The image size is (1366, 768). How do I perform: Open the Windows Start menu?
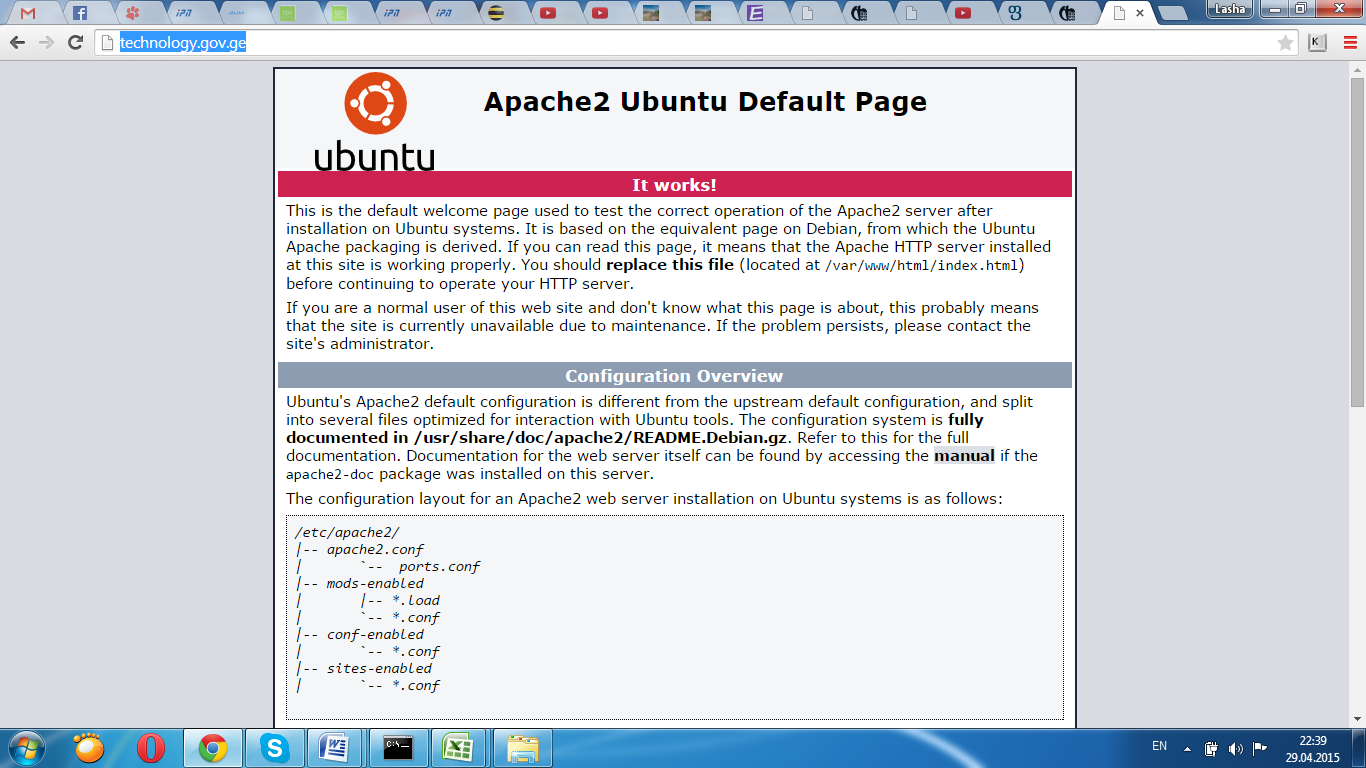pos(25,748)
